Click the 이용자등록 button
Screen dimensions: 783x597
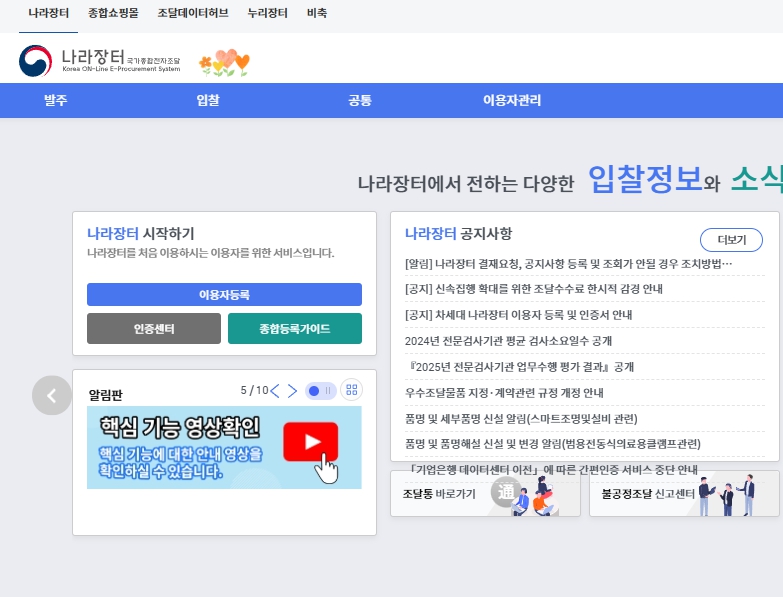point(224,295)
